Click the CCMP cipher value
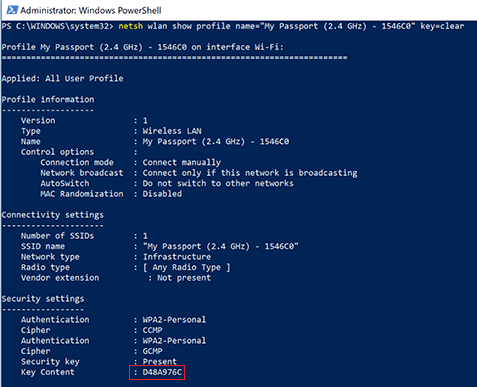477x387 pixels. pos(153,330)
